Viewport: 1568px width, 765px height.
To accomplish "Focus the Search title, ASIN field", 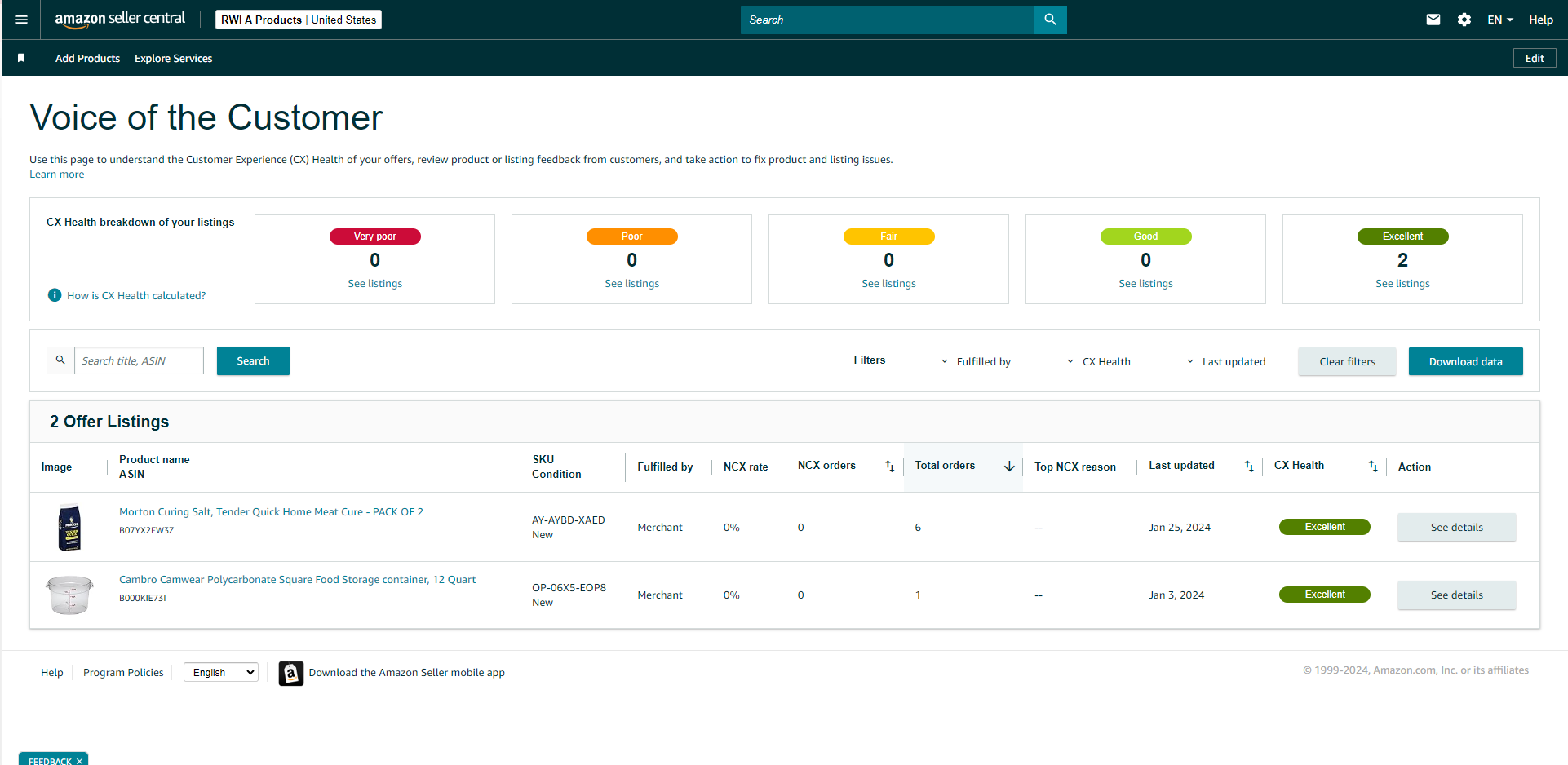I will coord(139,360).
